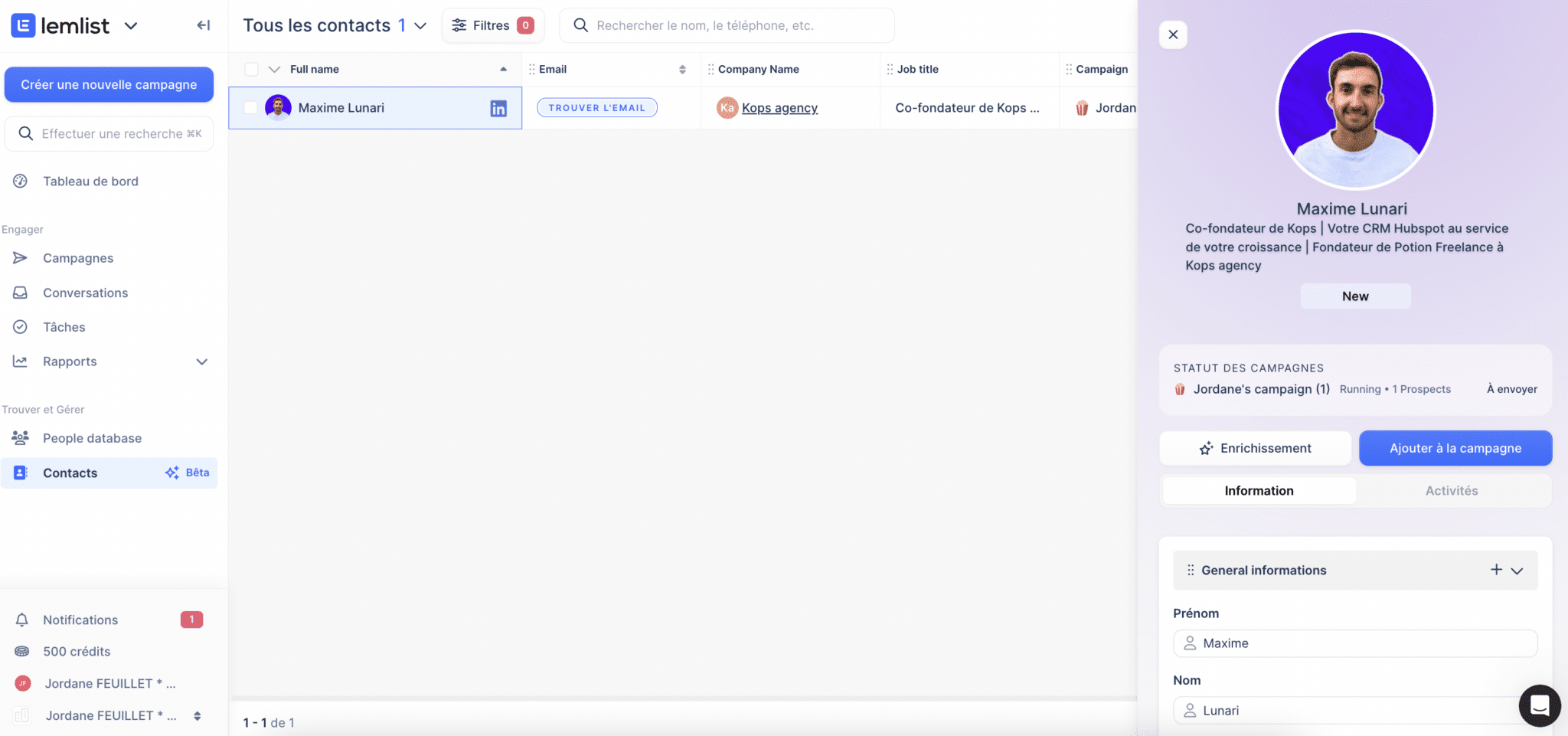The height and width of the screenshot is (736, 1568).
Task: Click the Filtres button
Action: [x=493, y=25]
